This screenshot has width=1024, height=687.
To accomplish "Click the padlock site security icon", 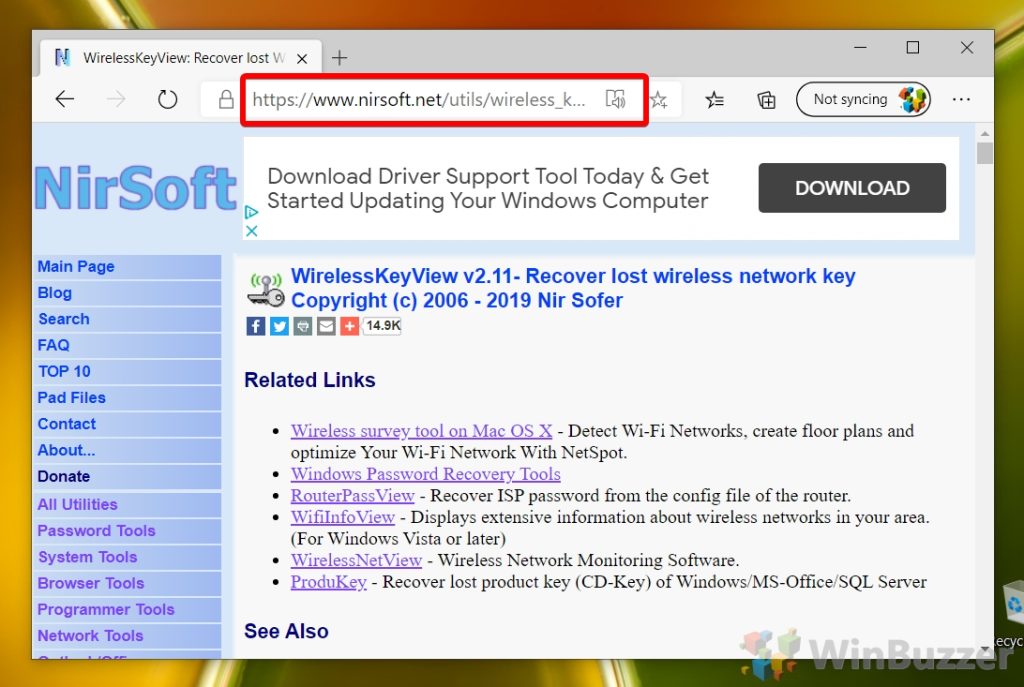I will click(x=226, y=99).
